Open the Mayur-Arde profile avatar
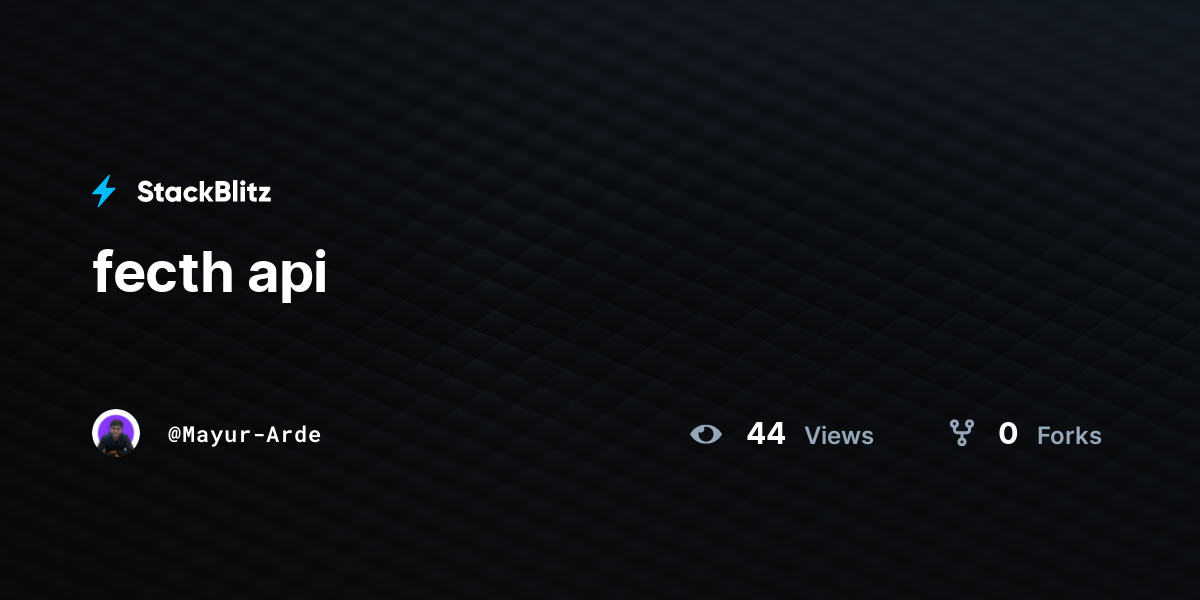 coord(116,434)
